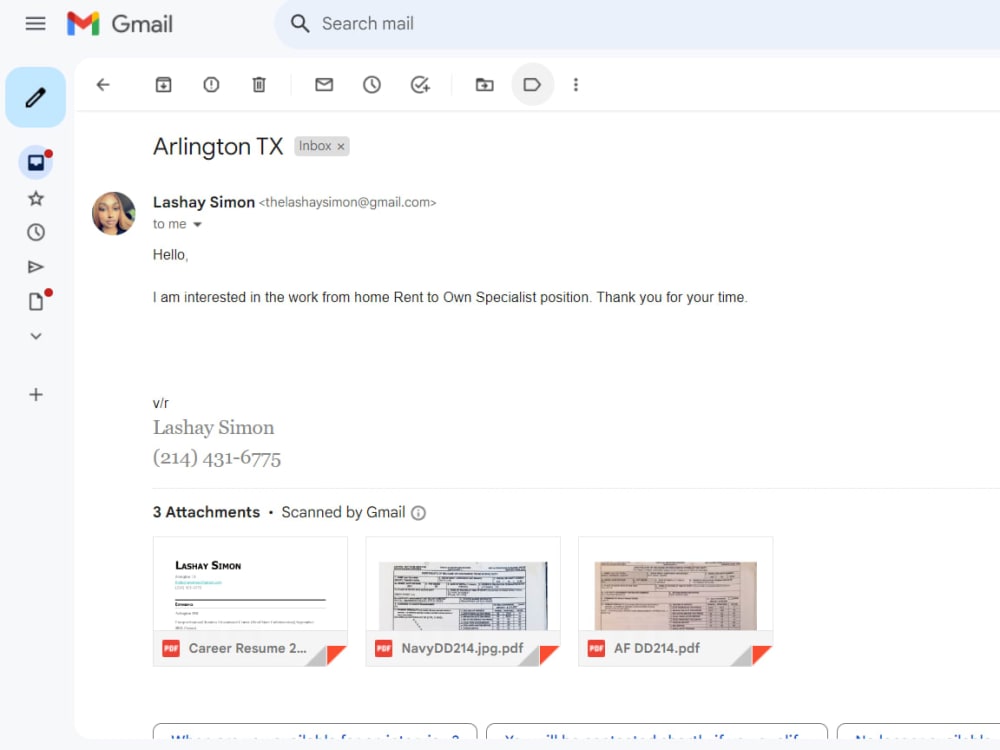
Task: Open the main menu hamburger icon
Action: pyautogui.click(x=36, y=24)
